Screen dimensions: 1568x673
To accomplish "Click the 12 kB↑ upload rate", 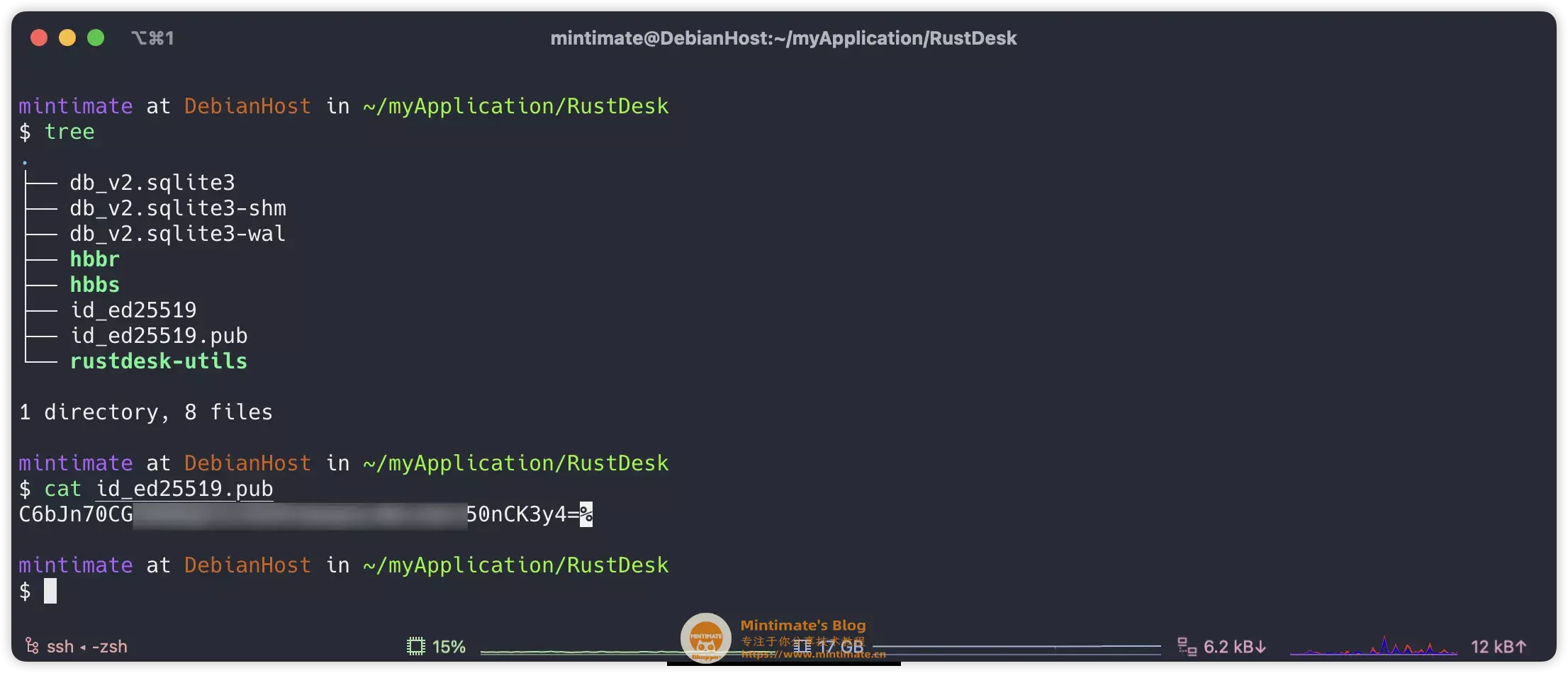I will point(1499,647).
